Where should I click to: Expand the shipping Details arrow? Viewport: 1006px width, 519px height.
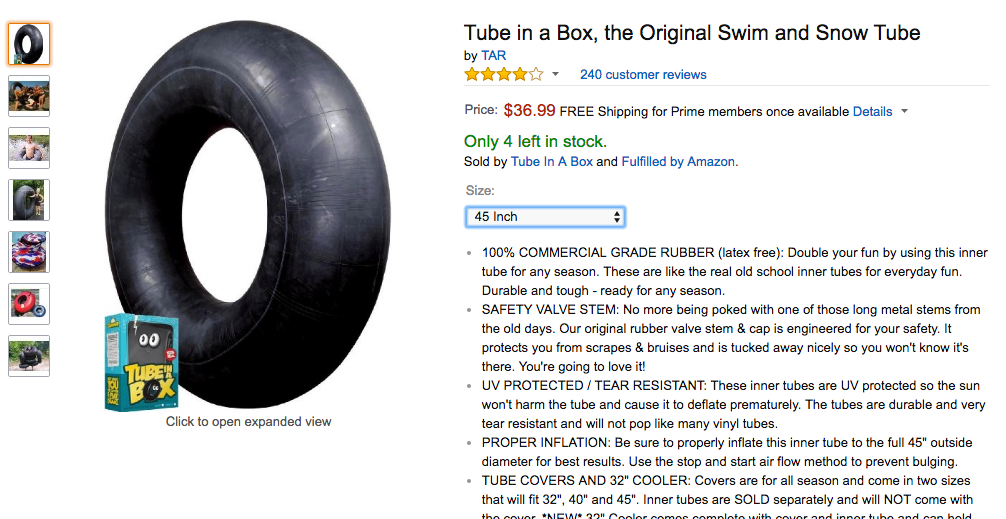(905, 111)
